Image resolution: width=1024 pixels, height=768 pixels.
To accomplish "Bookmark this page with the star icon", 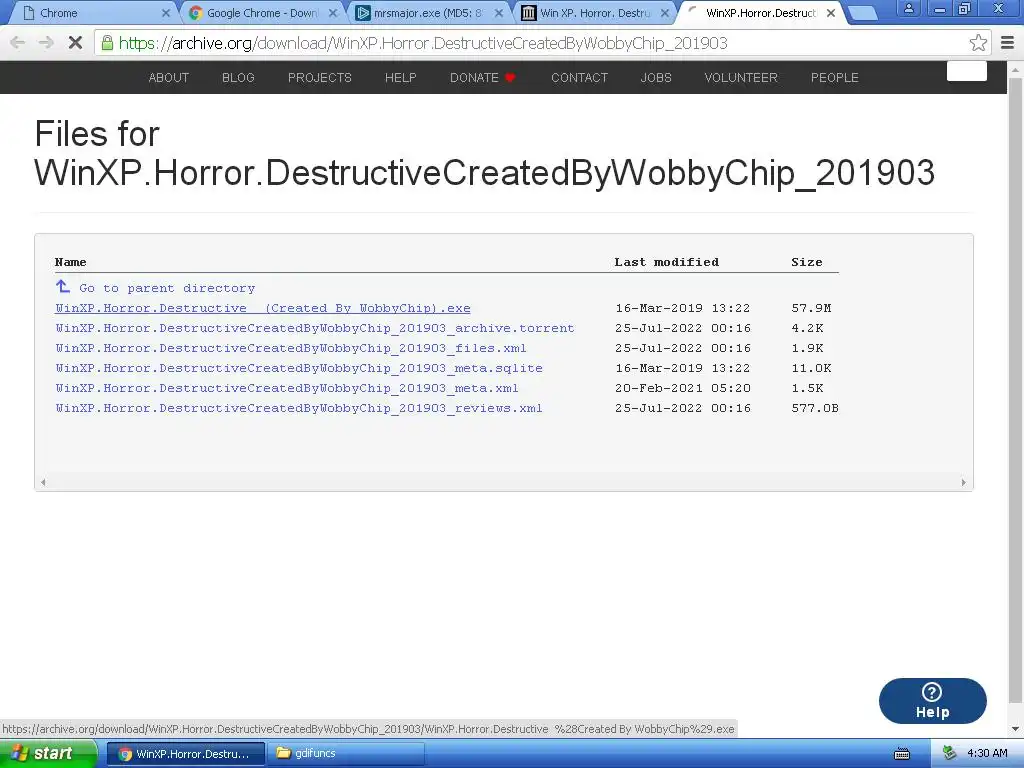I will point(978,43).
